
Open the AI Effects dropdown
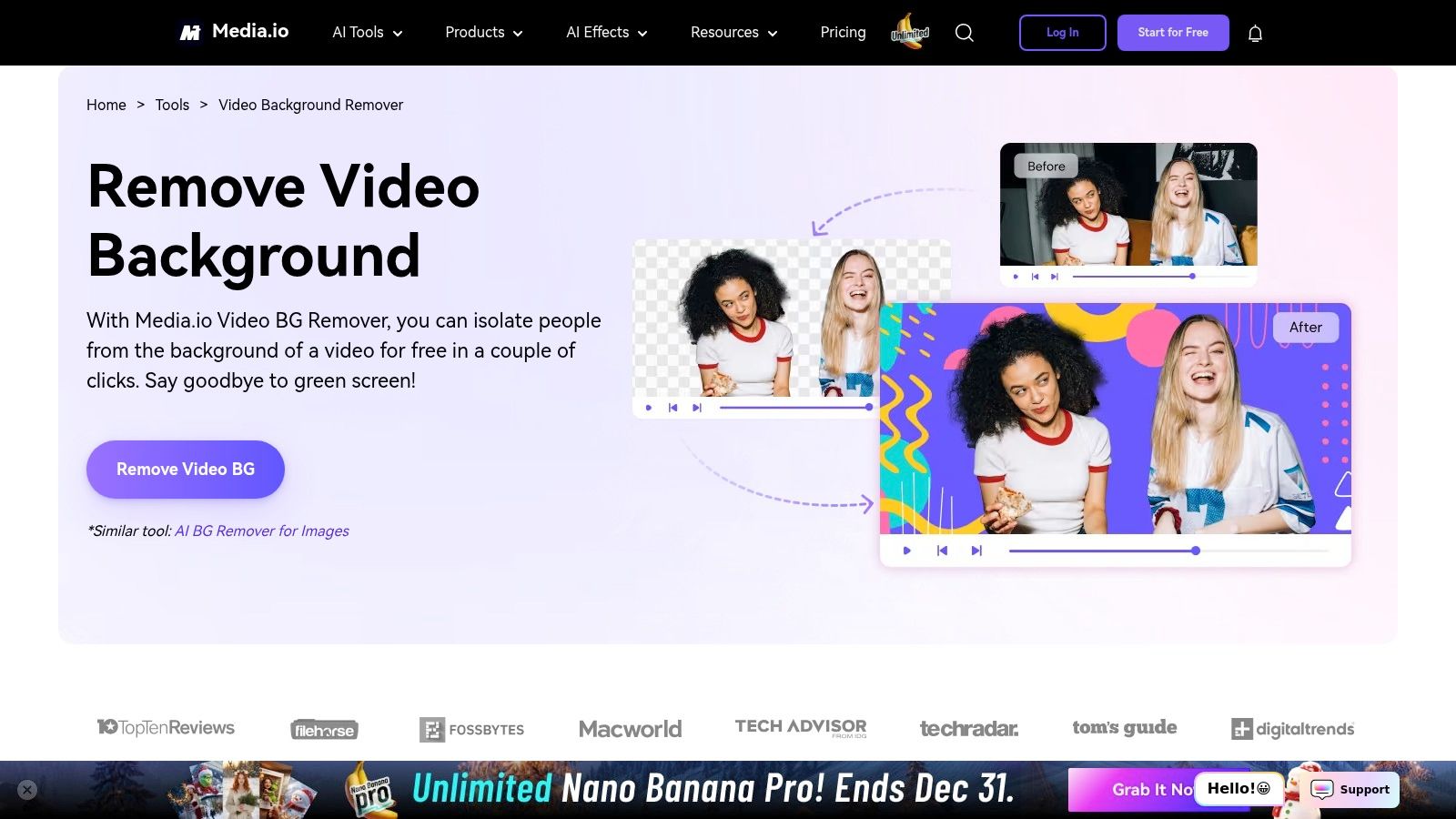pos(605,32)
